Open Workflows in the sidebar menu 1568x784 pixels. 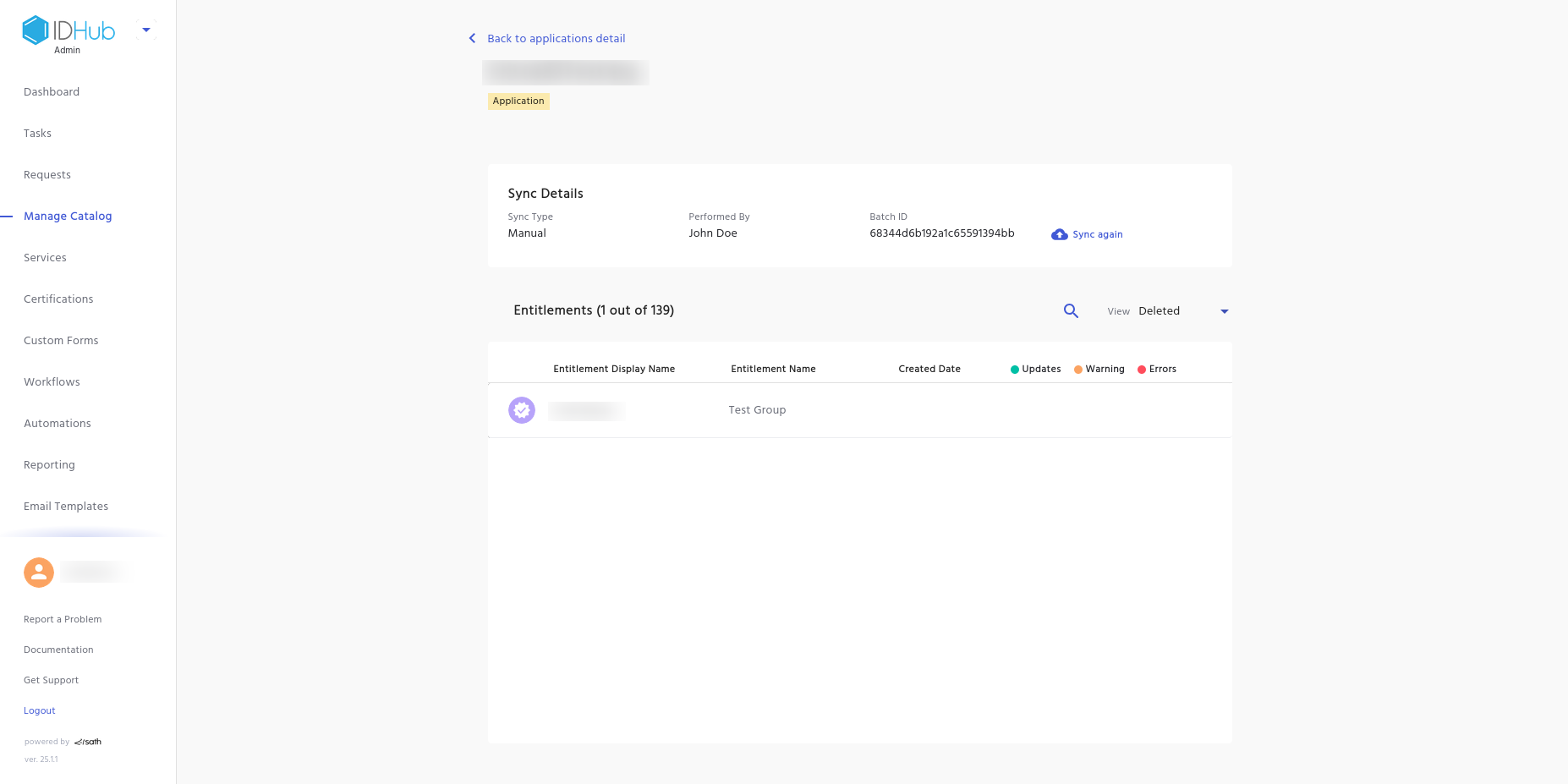tap(52, 382)
